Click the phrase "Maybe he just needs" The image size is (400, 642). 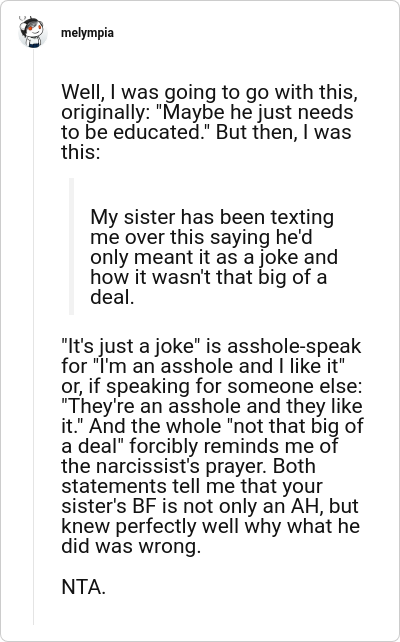click(x=258, y=112)
